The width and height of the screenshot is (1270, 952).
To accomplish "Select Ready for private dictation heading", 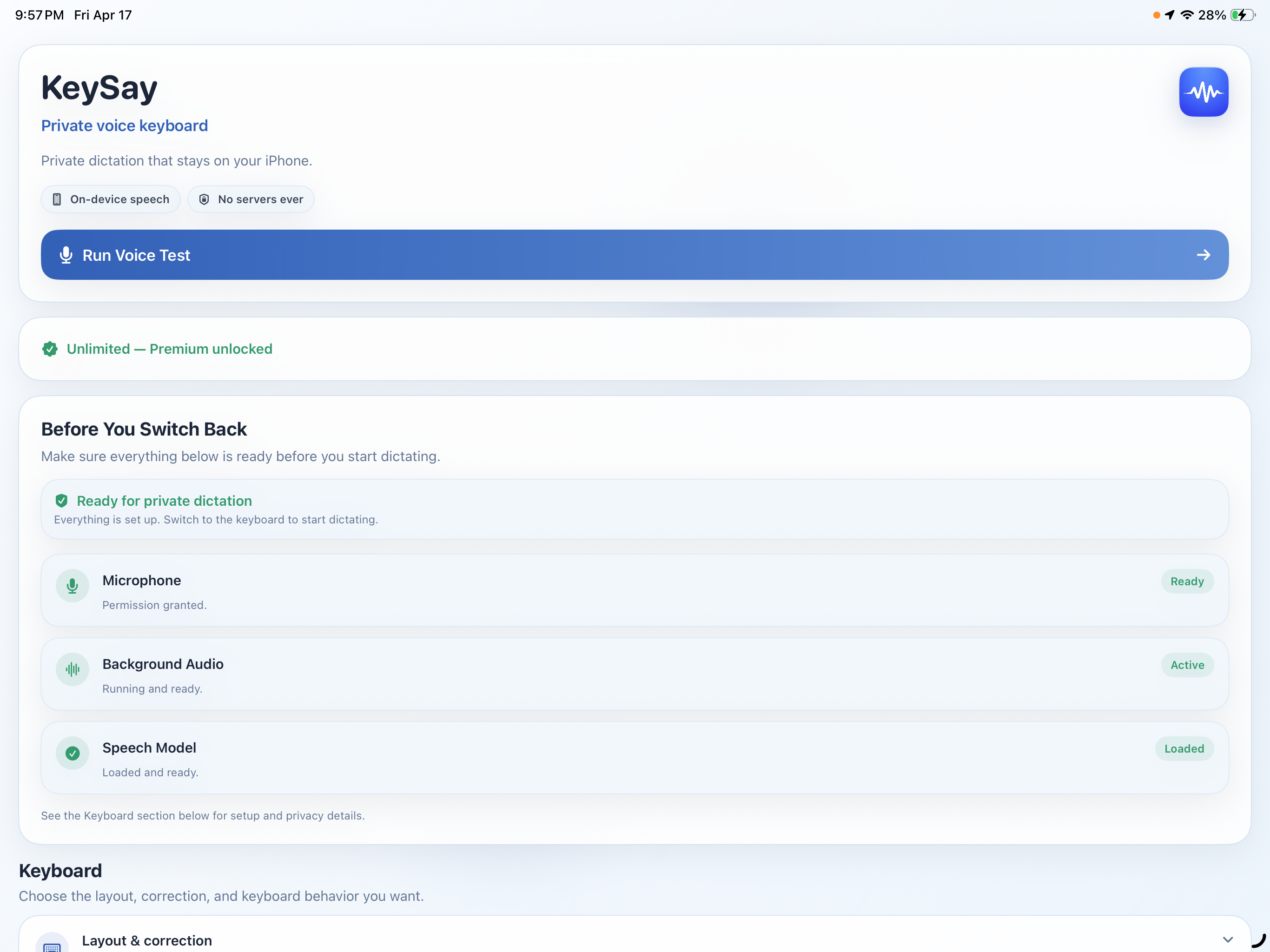I will click(164, 501).
